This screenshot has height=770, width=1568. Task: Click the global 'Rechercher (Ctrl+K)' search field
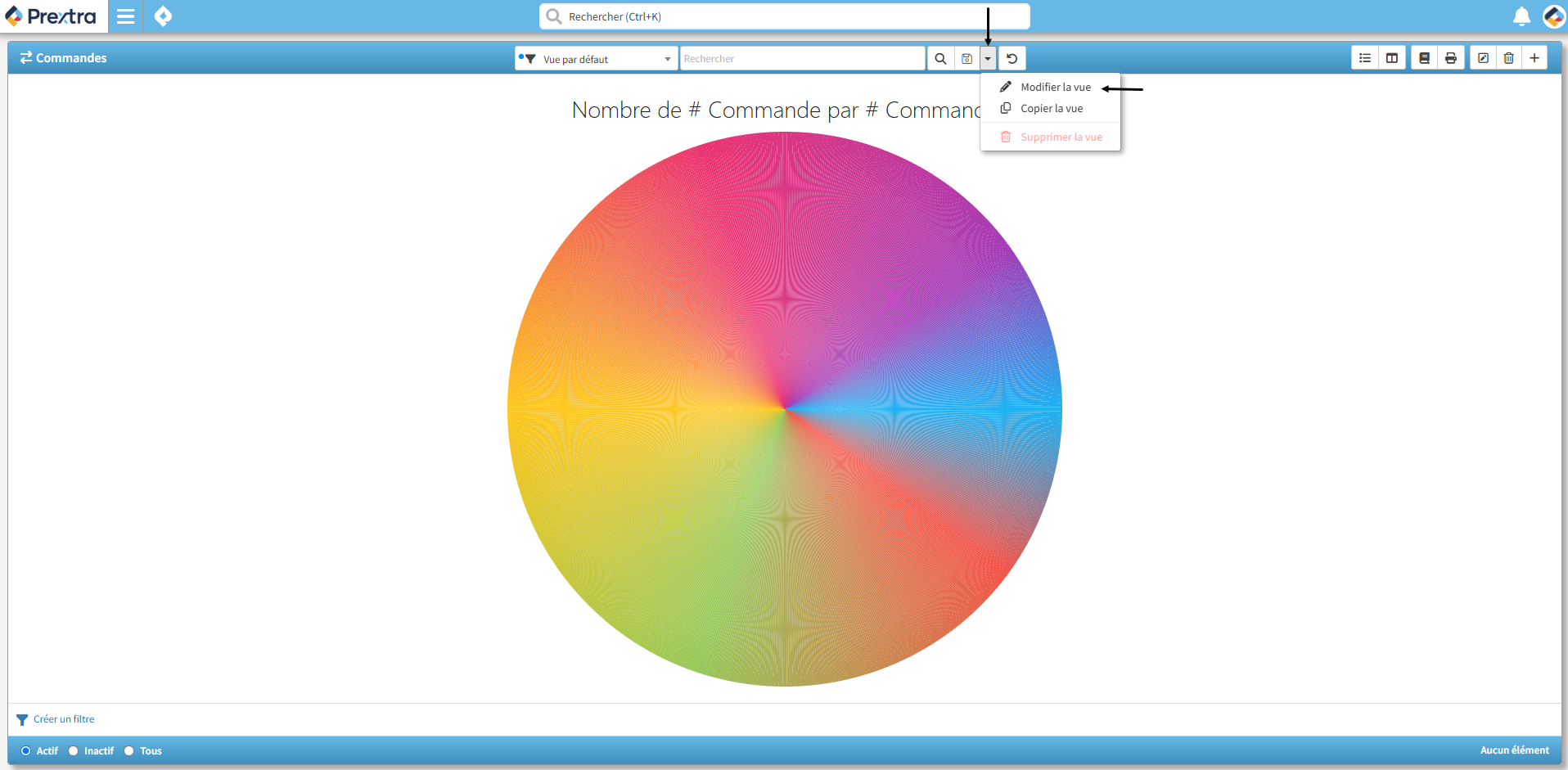784,16
